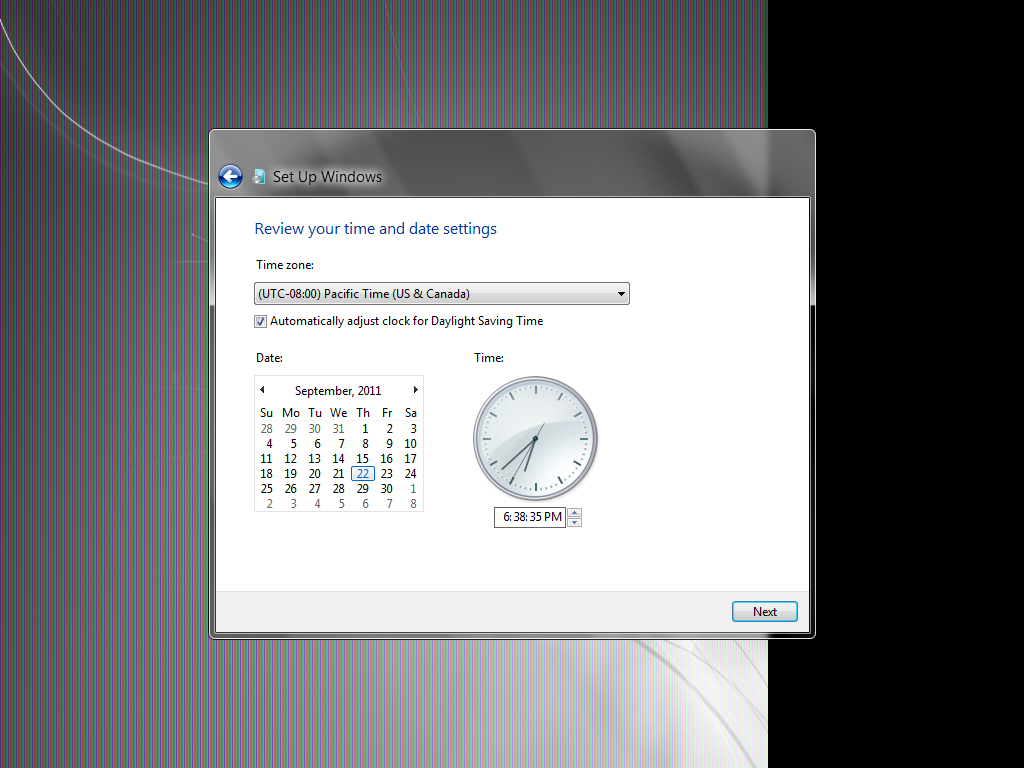Image resolution: width=1024 pixels, height=768 pixels.
Task: Toggle automatic Daylight Saving Time adjustment
Action: pyautogui.click(x=261, y=321)
